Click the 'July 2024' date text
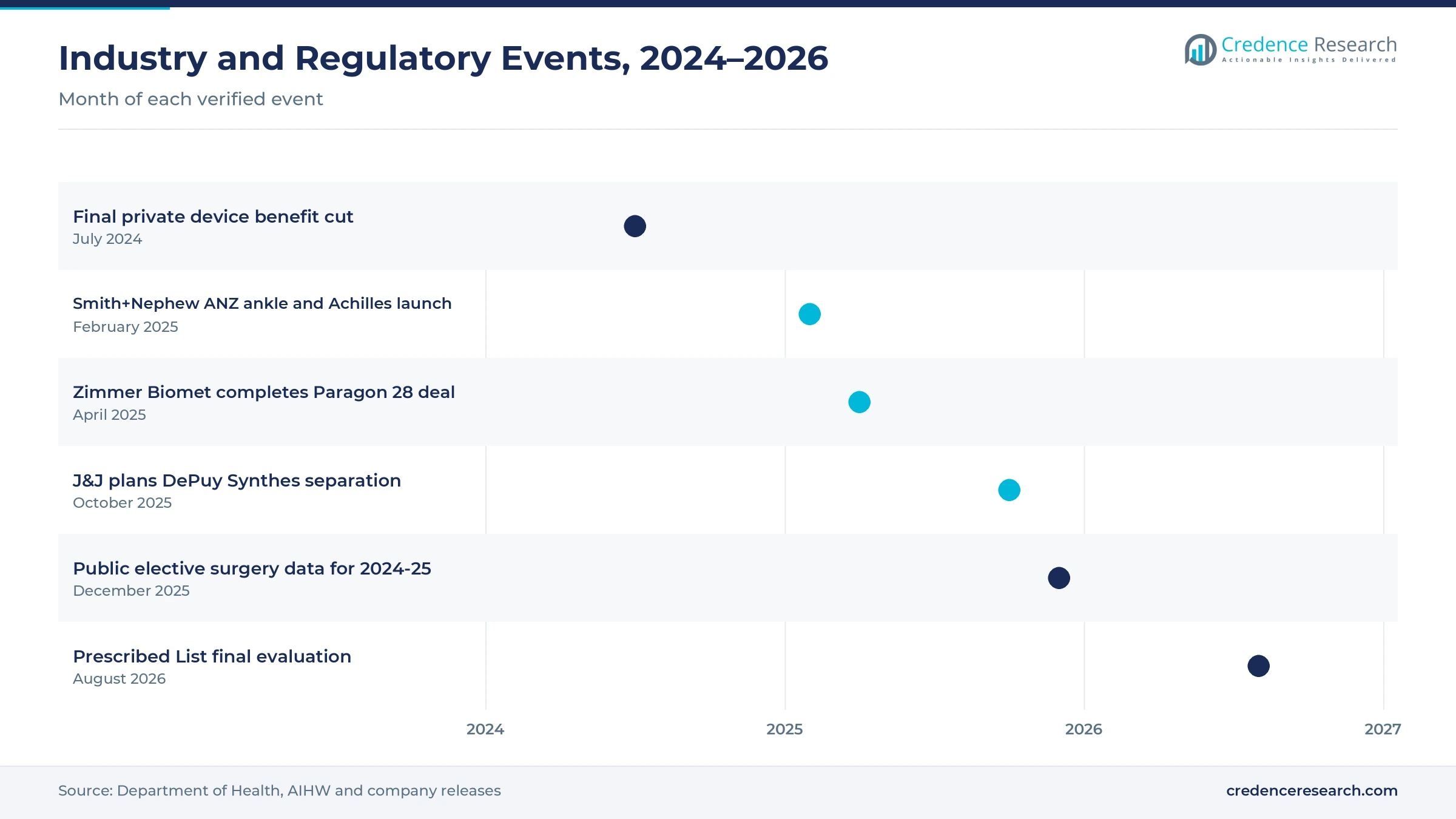The width and height of the screenshot is (1456, 819). click(x=107, y=239)
